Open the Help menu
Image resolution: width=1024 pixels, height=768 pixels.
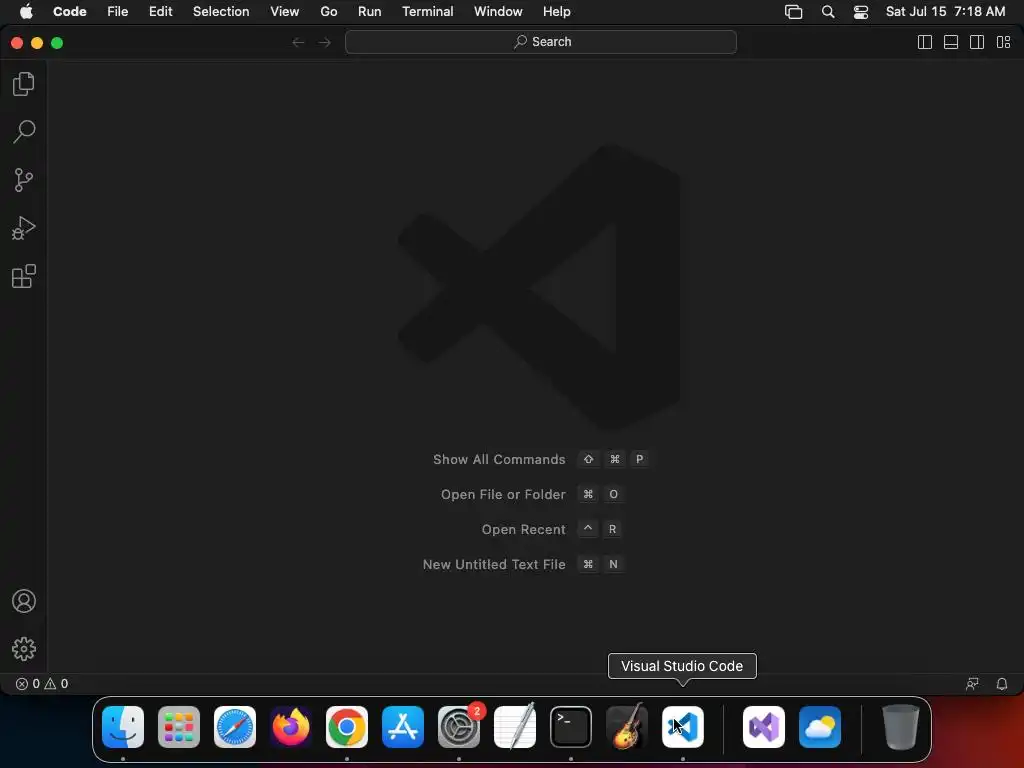click(556, 11)
